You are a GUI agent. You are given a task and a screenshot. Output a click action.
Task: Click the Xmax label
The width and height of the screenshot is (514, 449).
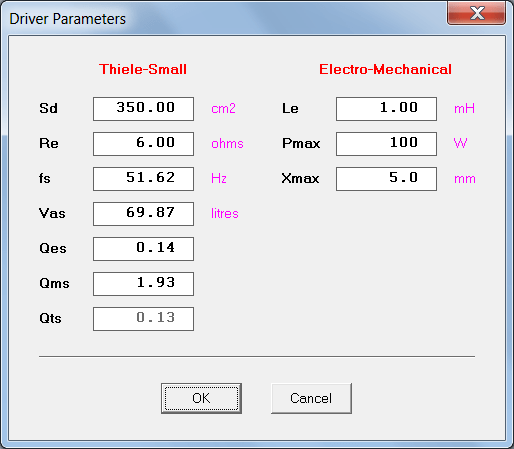(300, 178)
